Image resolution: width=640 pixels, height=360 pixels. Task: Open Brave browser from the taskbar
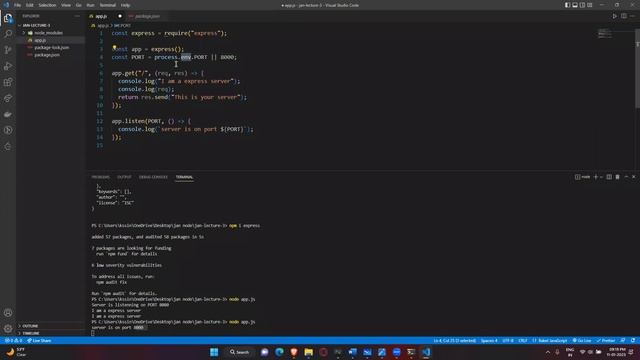(x=294, y=352)
